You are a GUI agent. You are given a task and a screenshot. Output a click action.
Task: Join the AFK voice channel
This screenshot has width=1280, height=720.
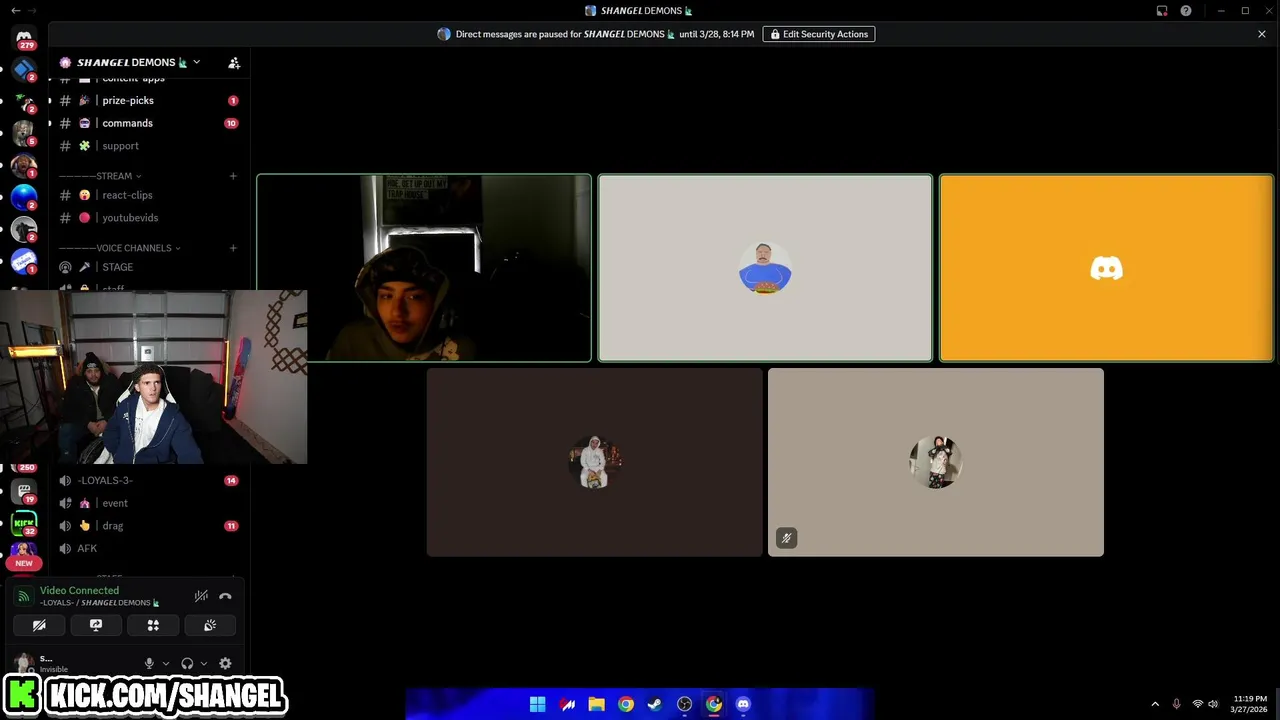click(148, 548)
